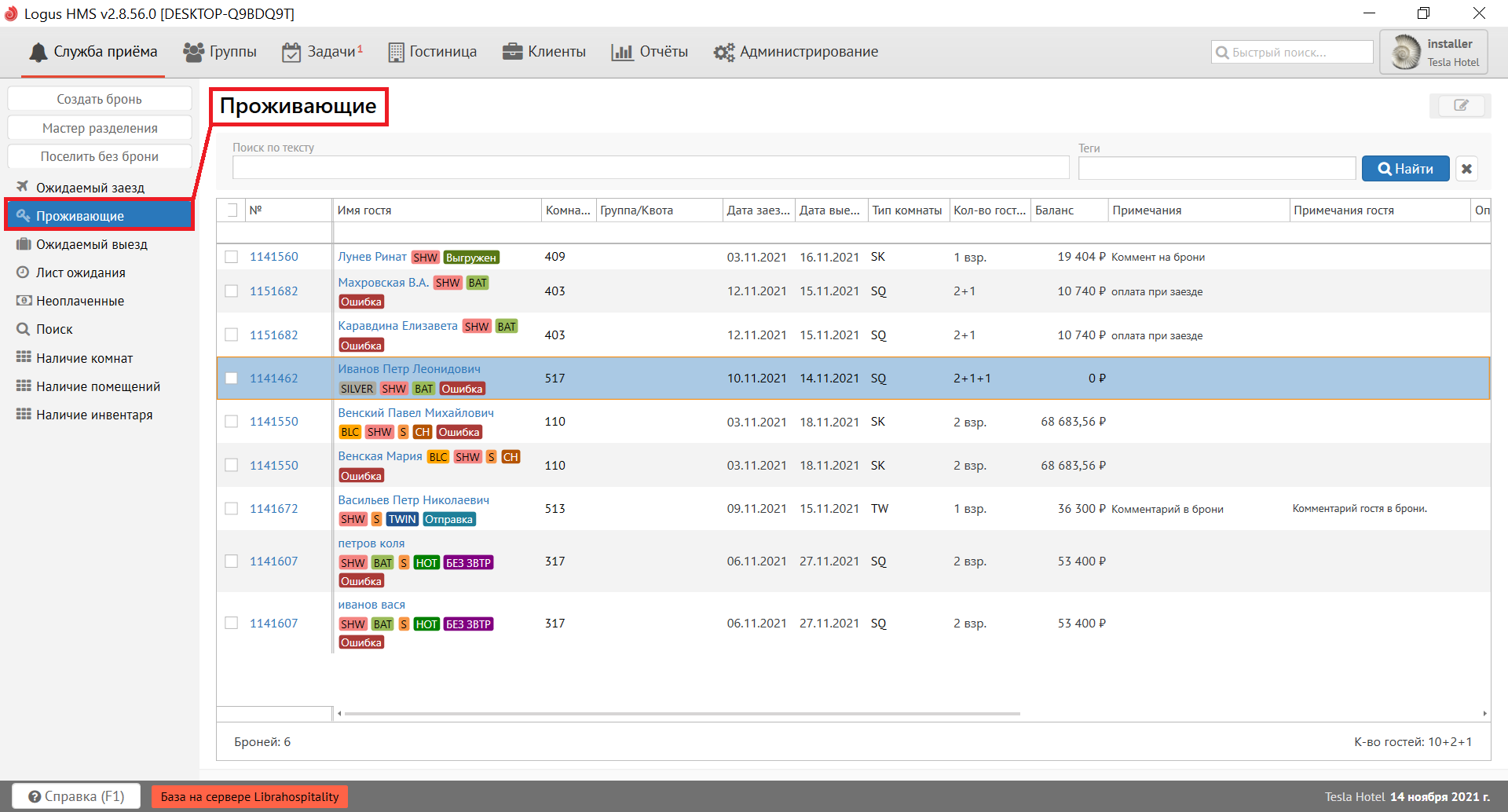Viewport: 1508px width, 812px height.
Task: Click the Гостиница building icon
Action: (x=397, y=53)
